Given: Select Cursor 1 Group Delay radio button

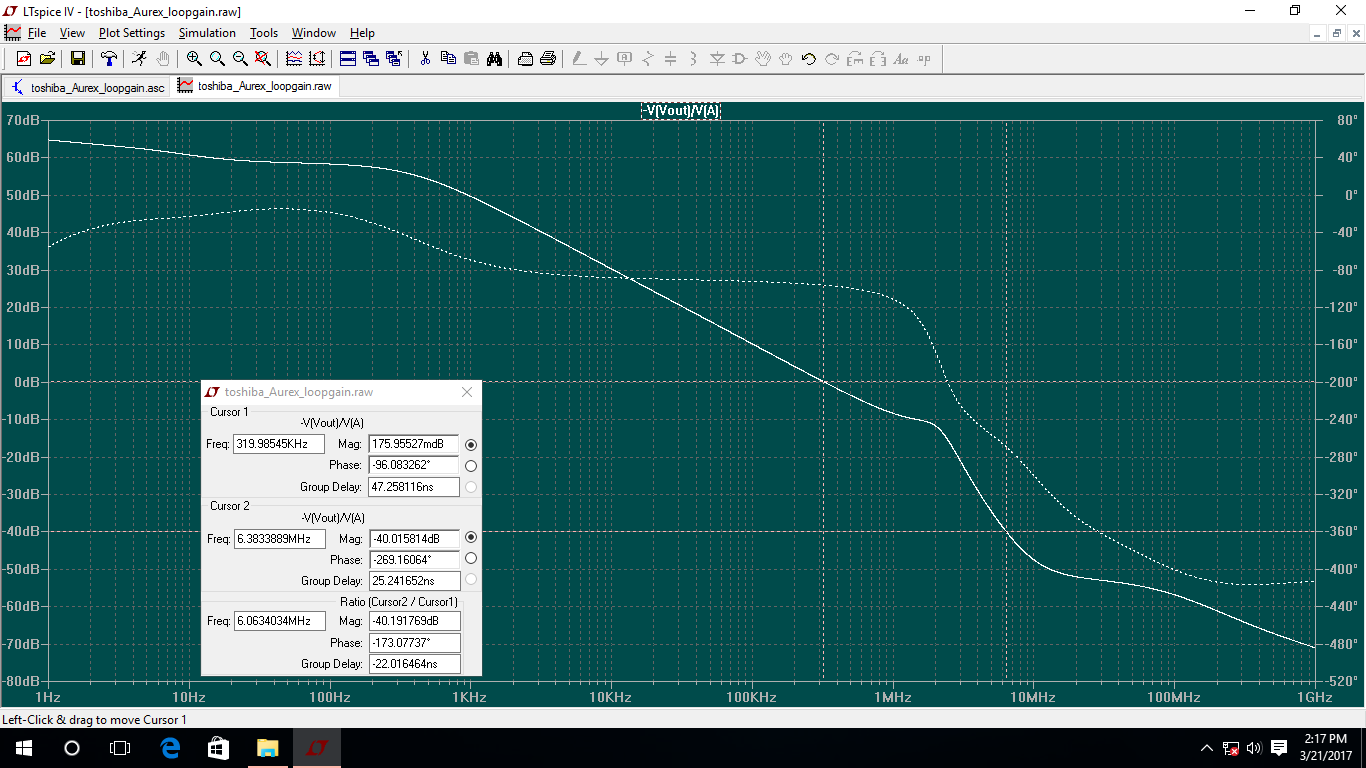Looking at the screenshot, I should (471, 487).
